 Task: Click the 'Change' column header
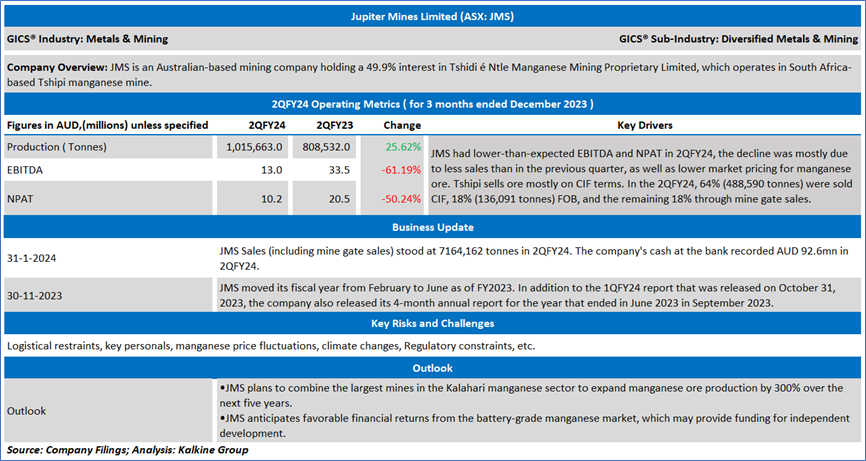click(x=402, y=125)
